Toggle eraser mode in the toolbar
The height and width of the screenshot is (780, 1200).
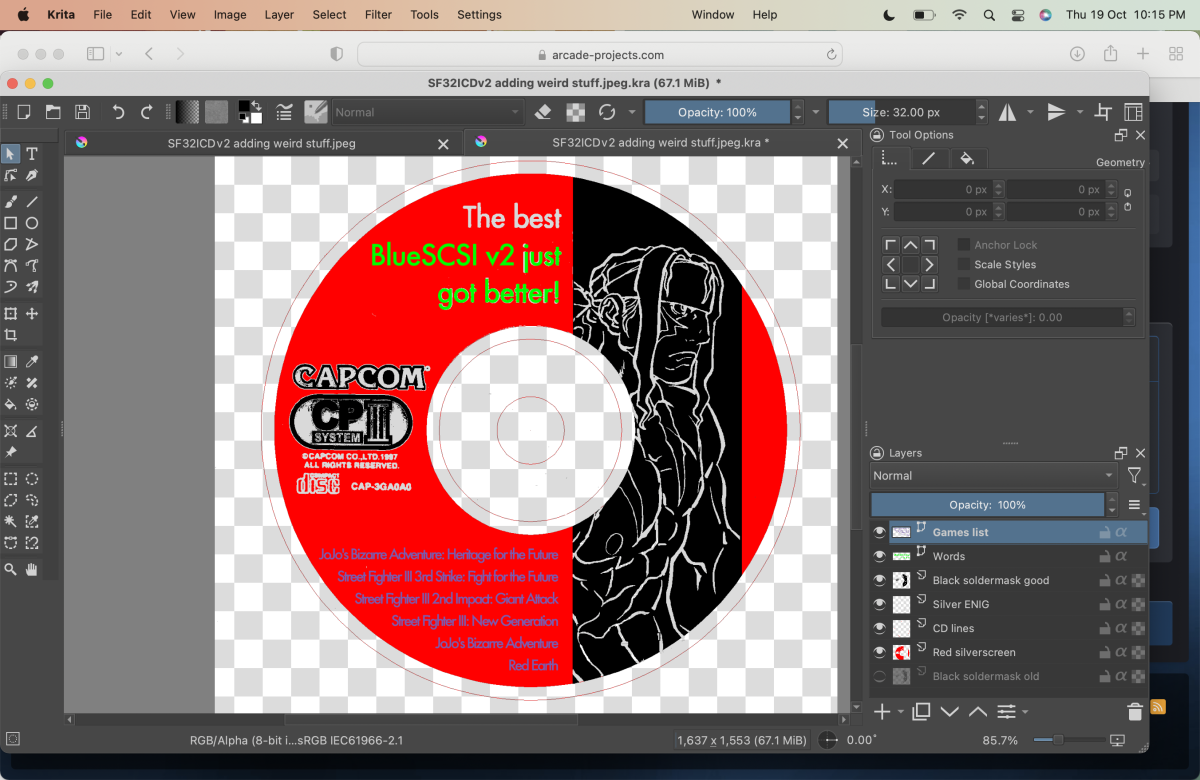coord(544,112)
